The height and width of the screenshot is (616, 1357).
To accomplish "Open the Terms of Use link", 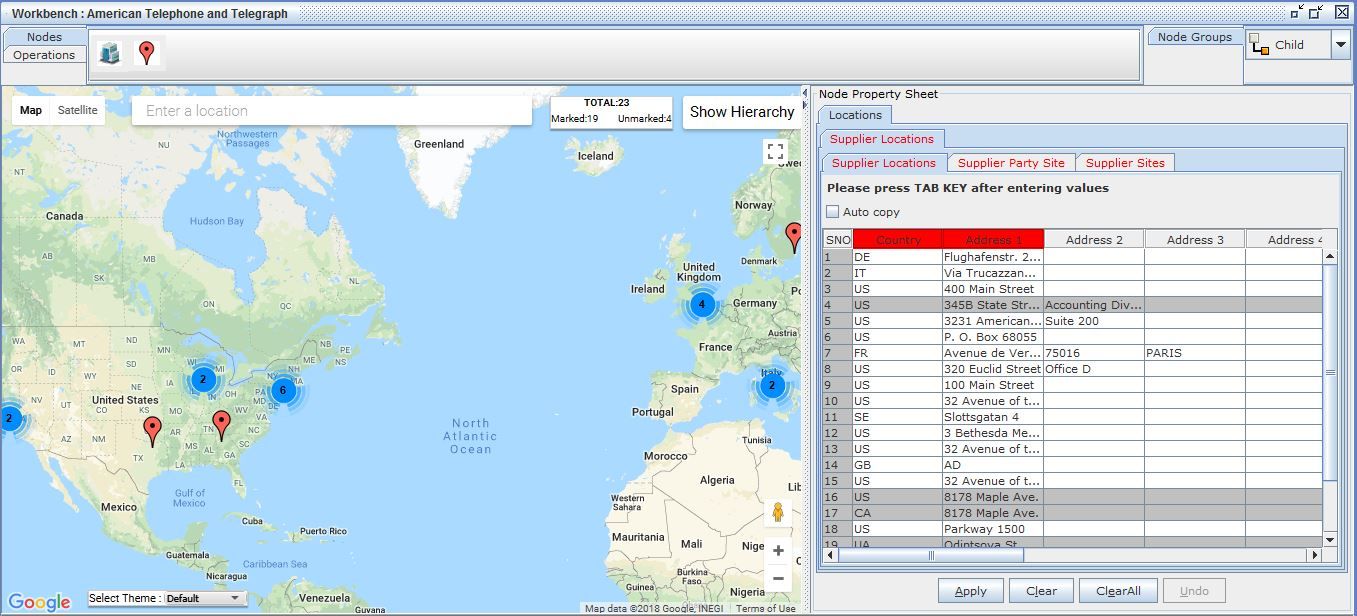I will tap(765, 608).
